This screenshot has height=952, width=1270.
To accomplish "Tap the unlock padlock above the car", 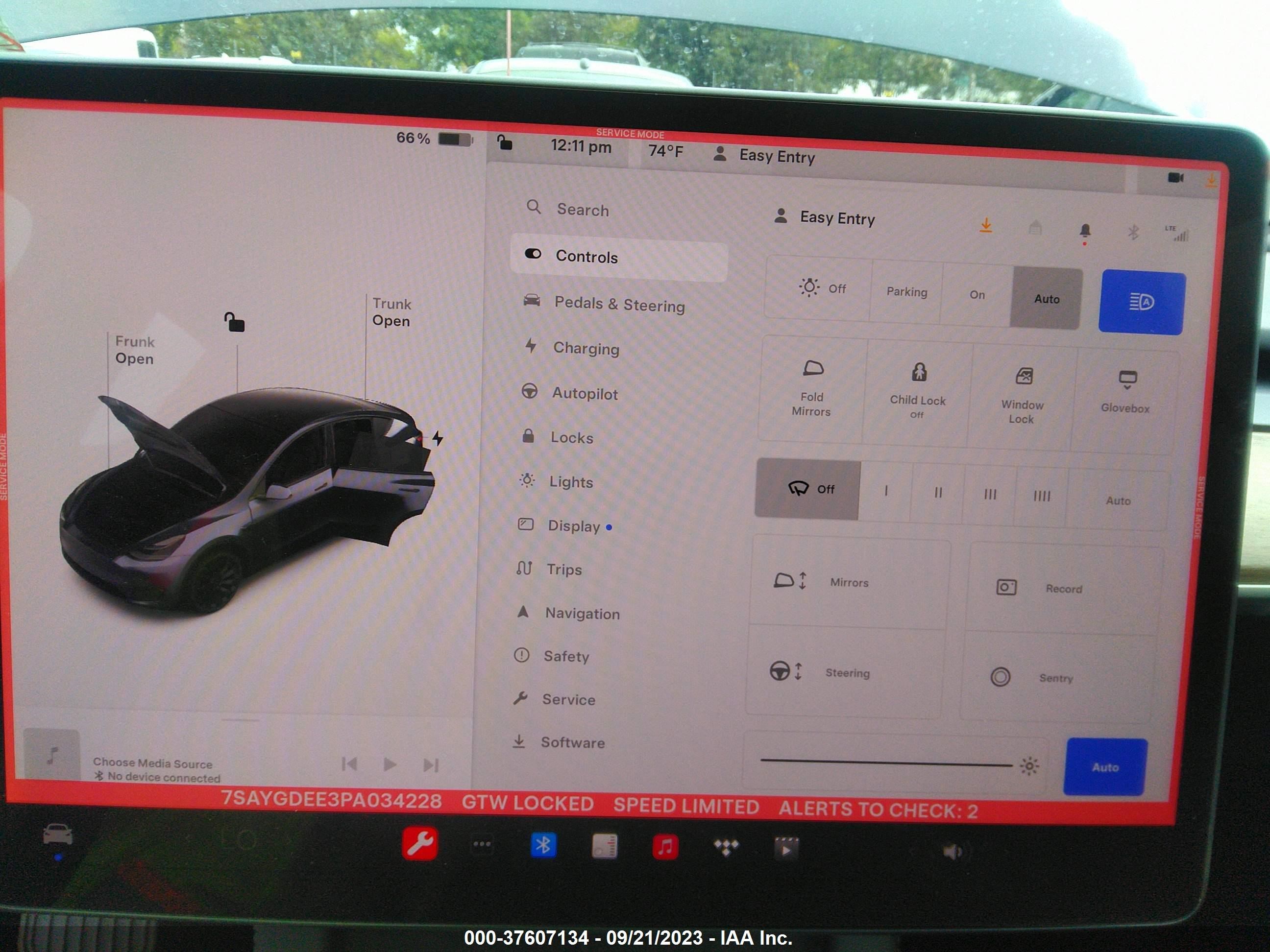I will (x=234, y=322).
